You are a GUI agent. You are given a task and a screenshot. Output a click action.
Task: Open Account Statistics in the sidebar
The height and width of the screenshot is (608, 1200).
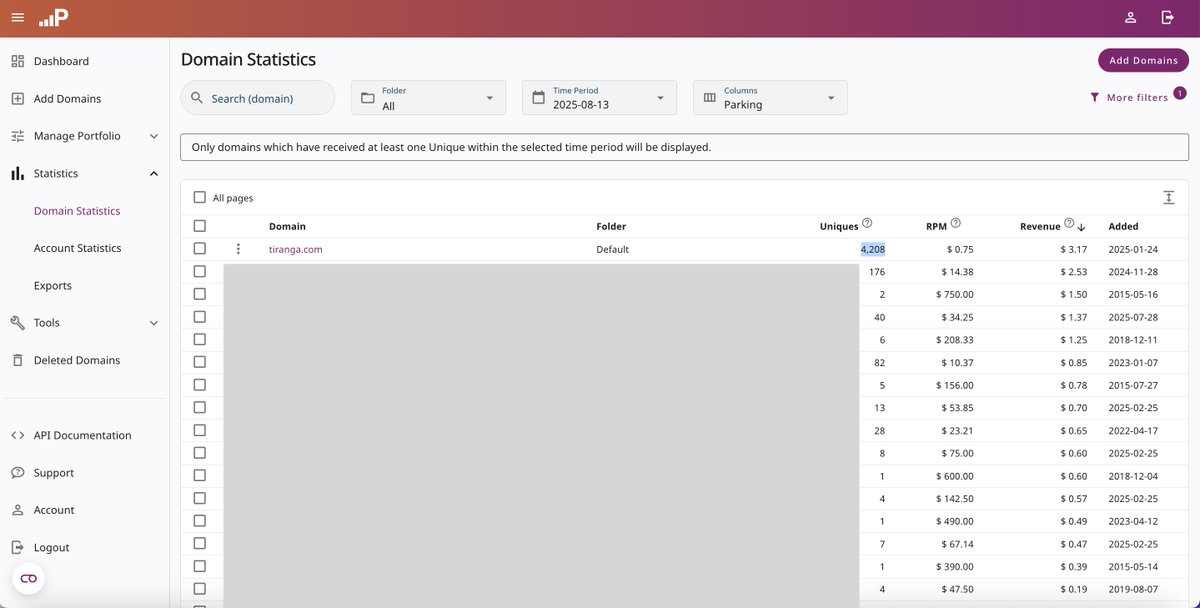coord(78,248)
